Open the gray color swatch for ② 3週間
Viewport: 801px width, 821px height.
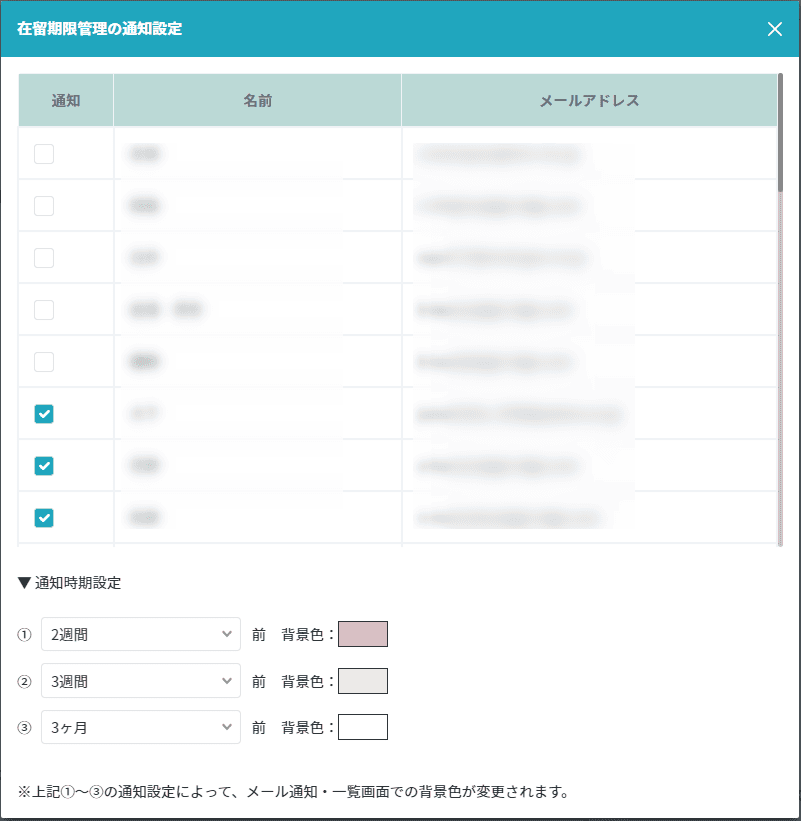[363, 681]
